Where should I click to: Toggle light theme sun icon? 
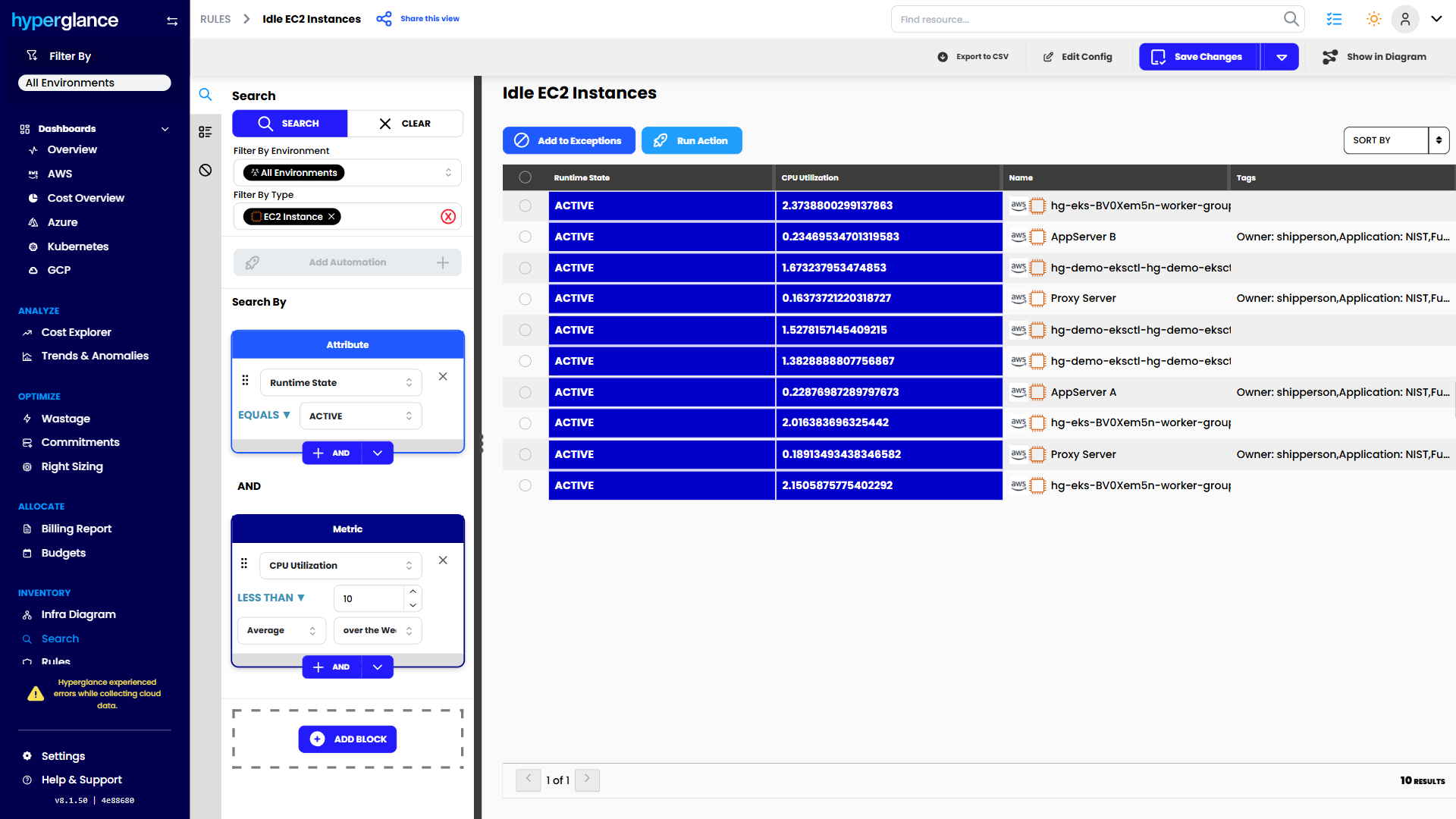tap(1373, 19)
